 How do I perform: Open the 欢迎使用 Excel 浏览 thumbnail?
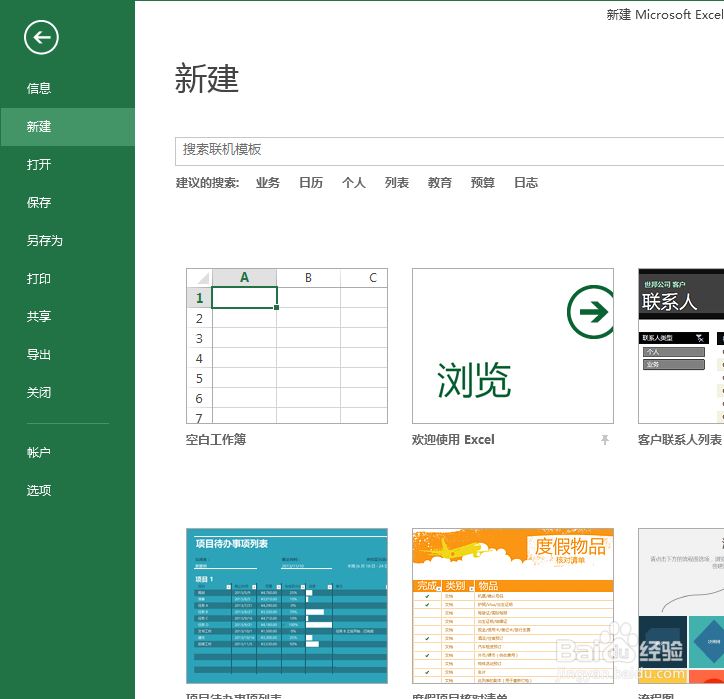coord(513,346)
